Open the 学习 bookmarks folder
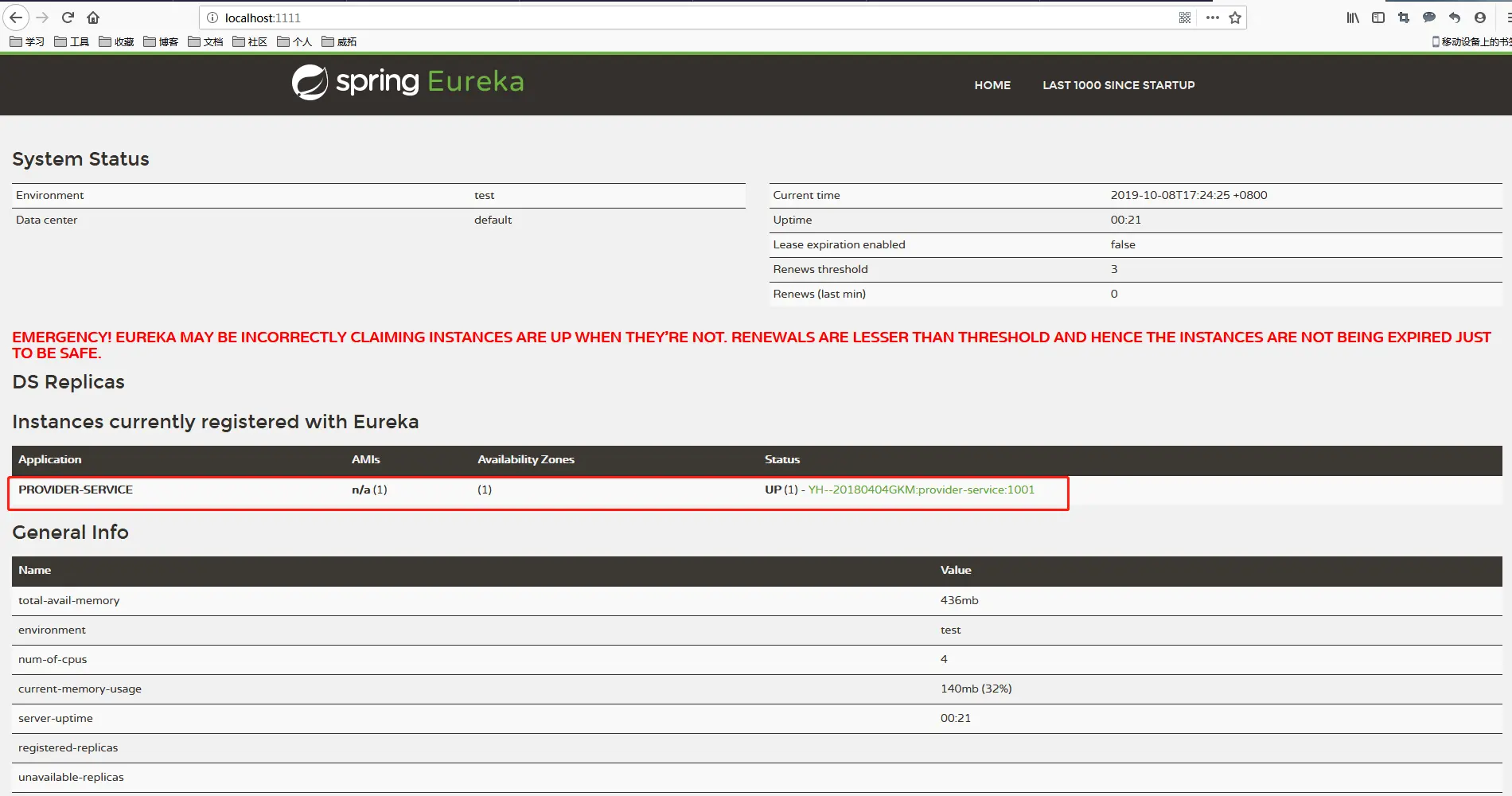Screen dimensions: 1512x796 point(27,41)
